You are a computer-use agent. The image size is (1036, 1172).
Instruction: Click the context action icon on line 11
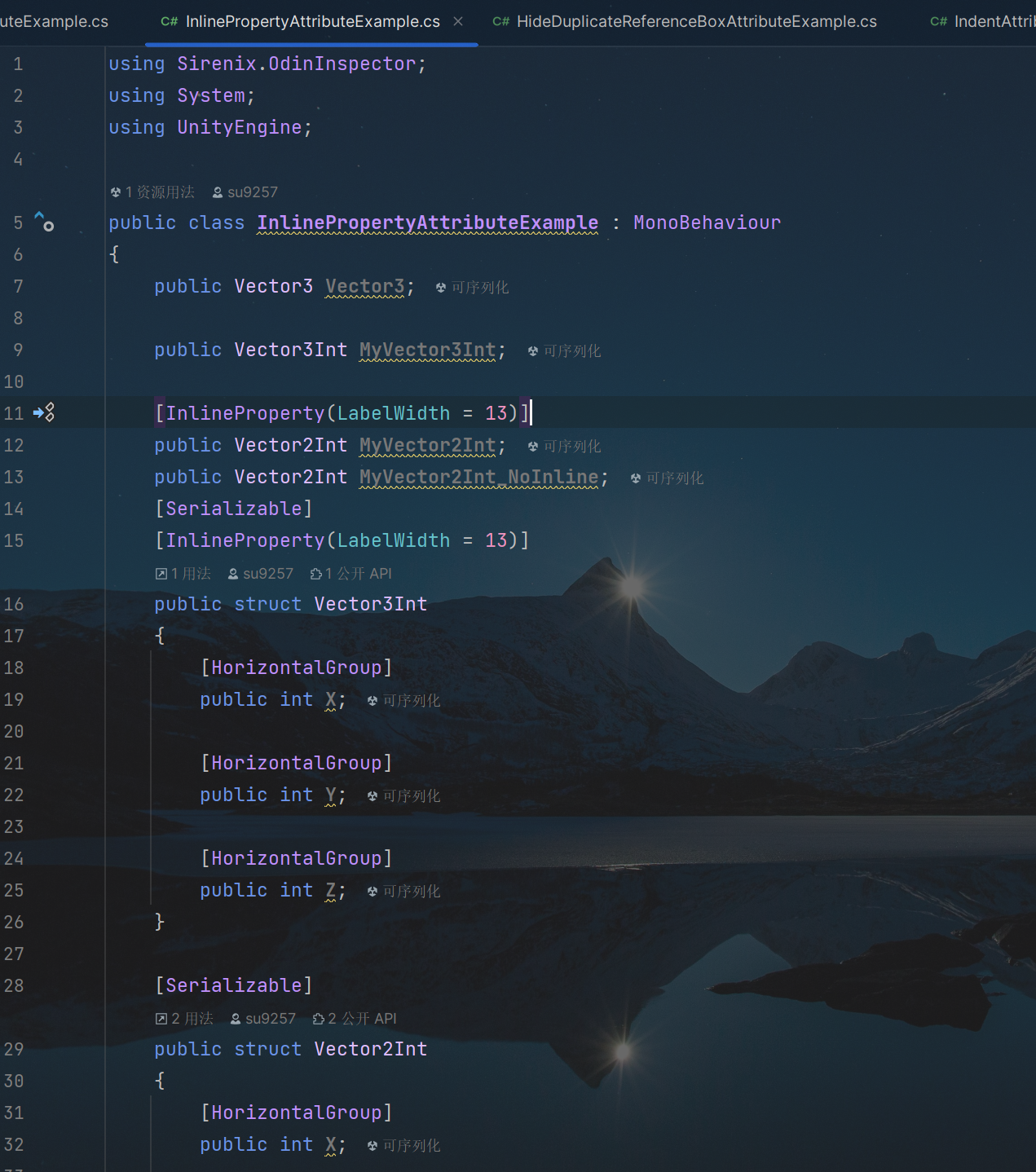click(44, 412)
